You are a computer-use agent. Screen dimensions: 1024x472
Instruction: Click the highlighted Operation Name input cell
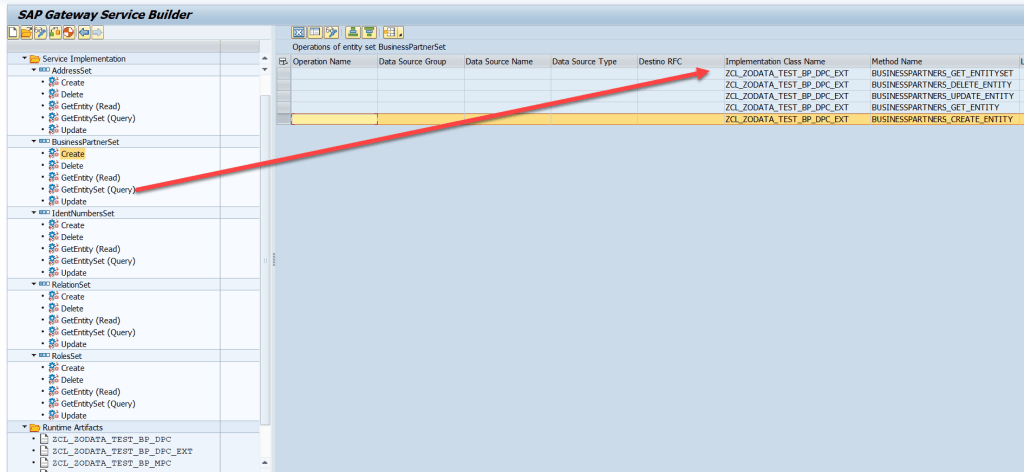pyautogui.click(x=334, y=119)
